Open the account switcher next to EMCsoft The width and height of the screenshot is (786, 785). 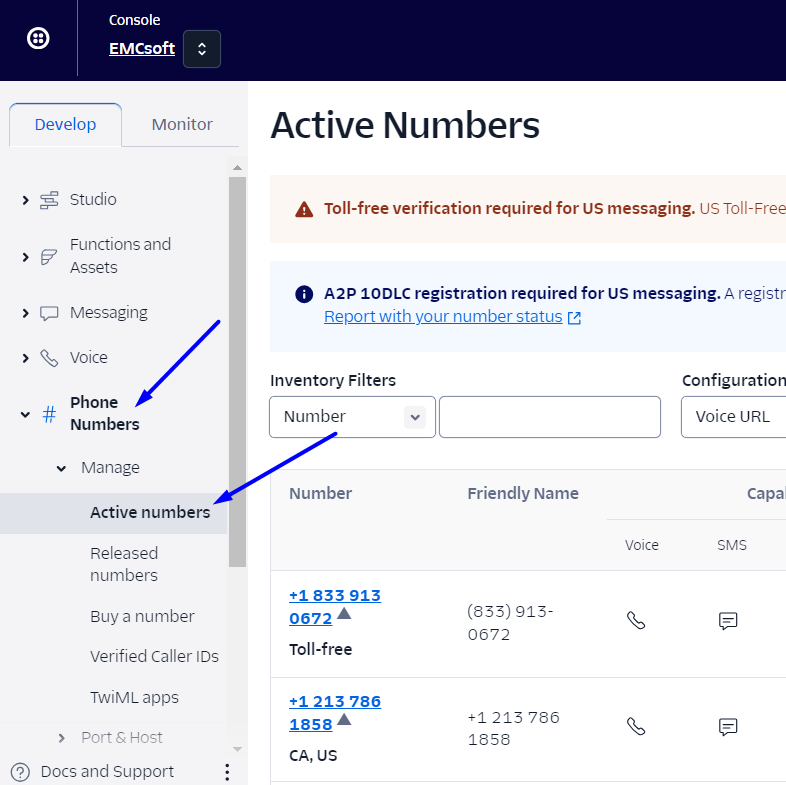pyautogui.click(x=202, y=49)
